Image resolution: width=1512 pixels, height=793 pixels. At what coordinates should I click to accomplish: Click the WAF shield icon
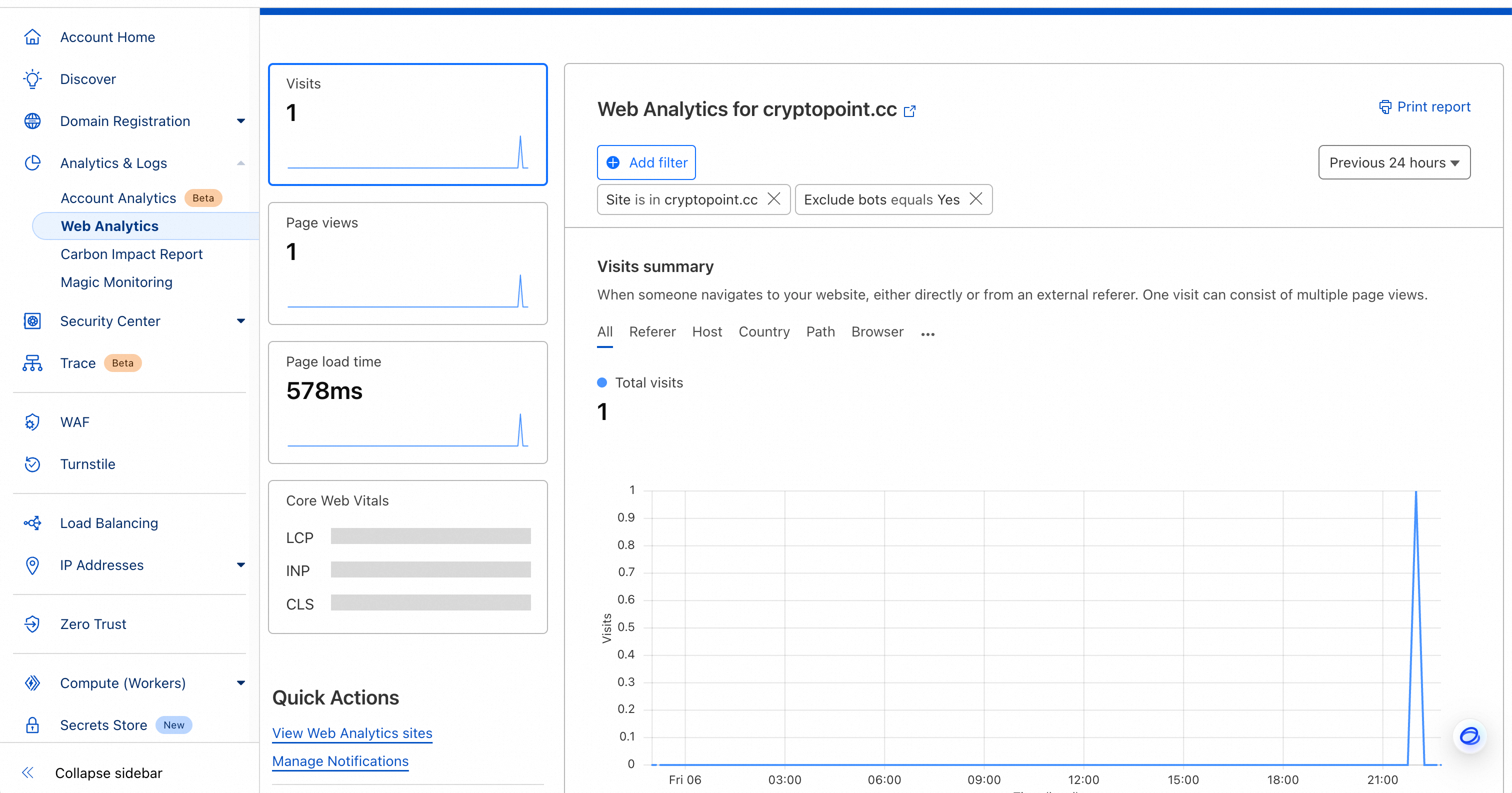32,422
